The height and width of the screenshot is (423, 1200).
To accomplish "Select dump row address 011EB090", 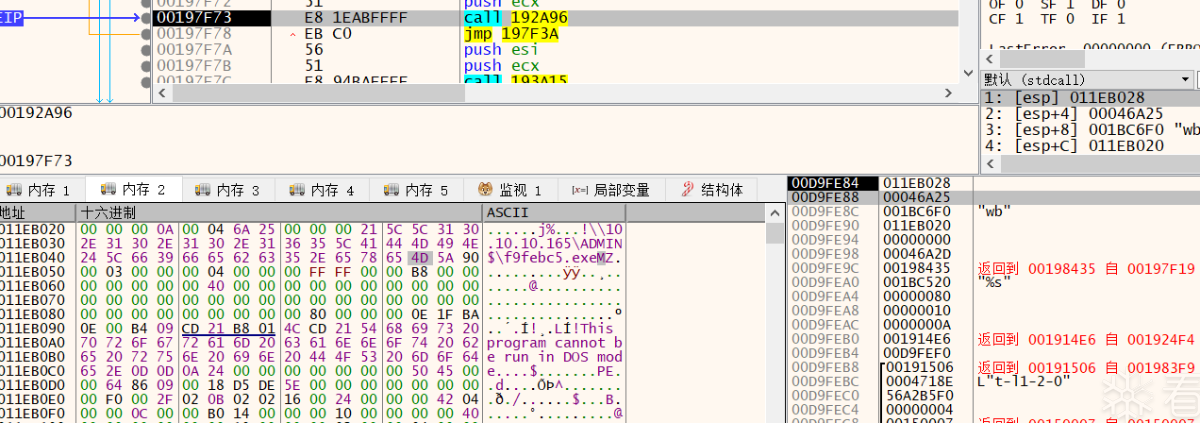I will tap(33, 328).
